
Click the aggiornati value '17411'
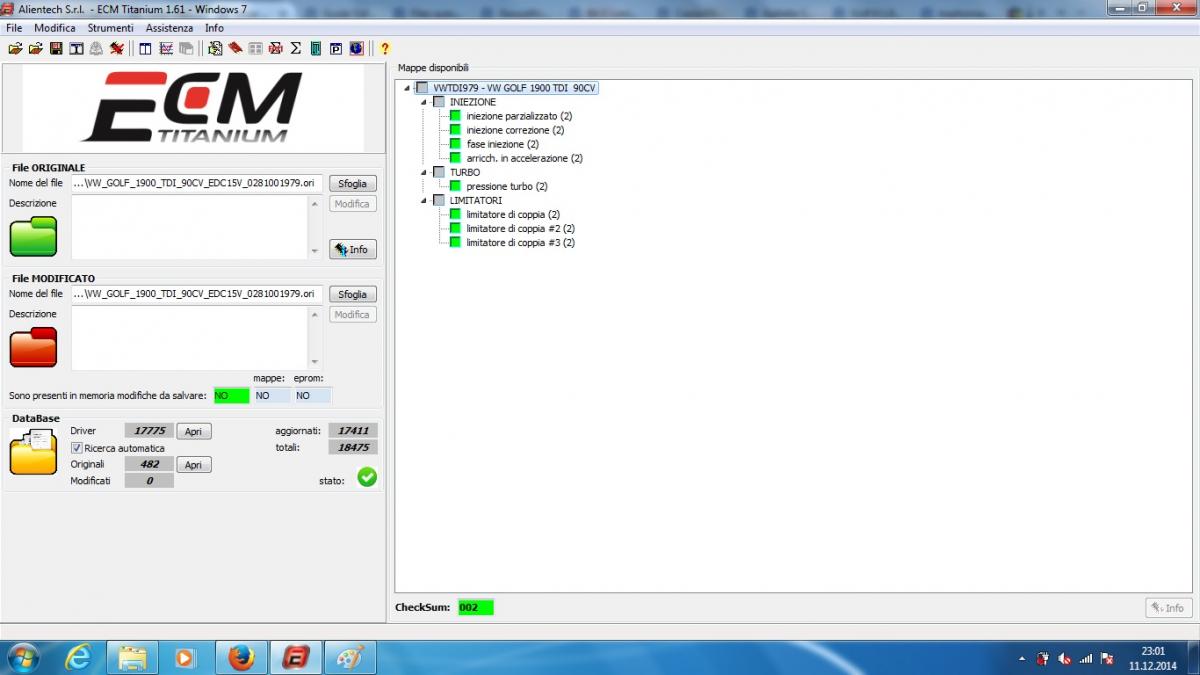click(x=353, y=431)
